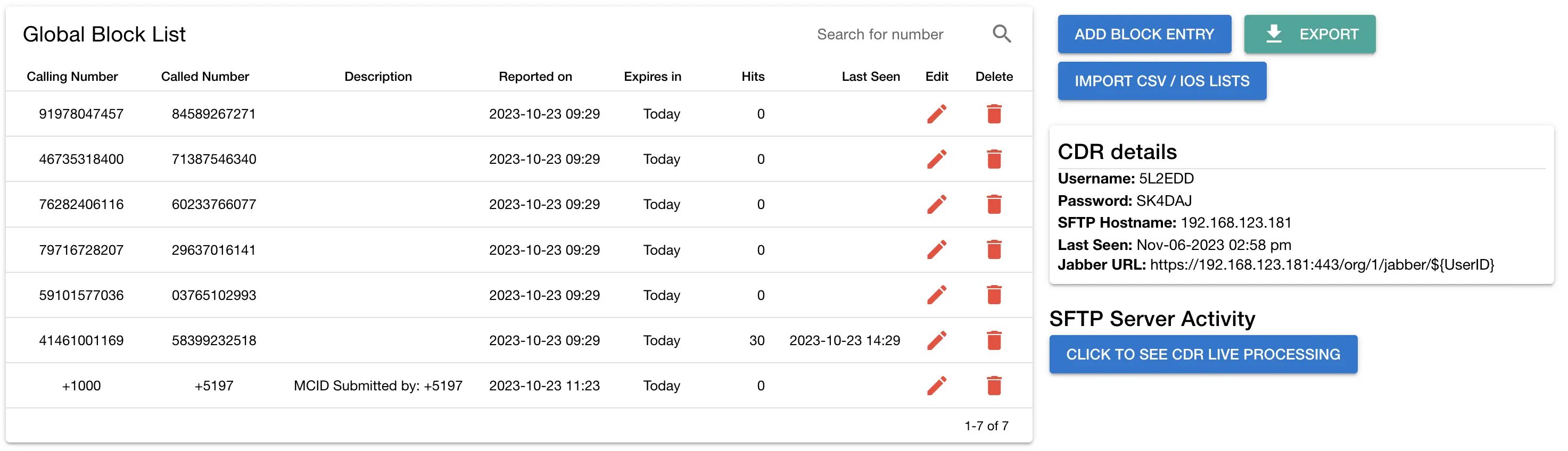1568x451 pixels.
Task: Sort by the Calling Number column header
Action: [x=72, y=77]
